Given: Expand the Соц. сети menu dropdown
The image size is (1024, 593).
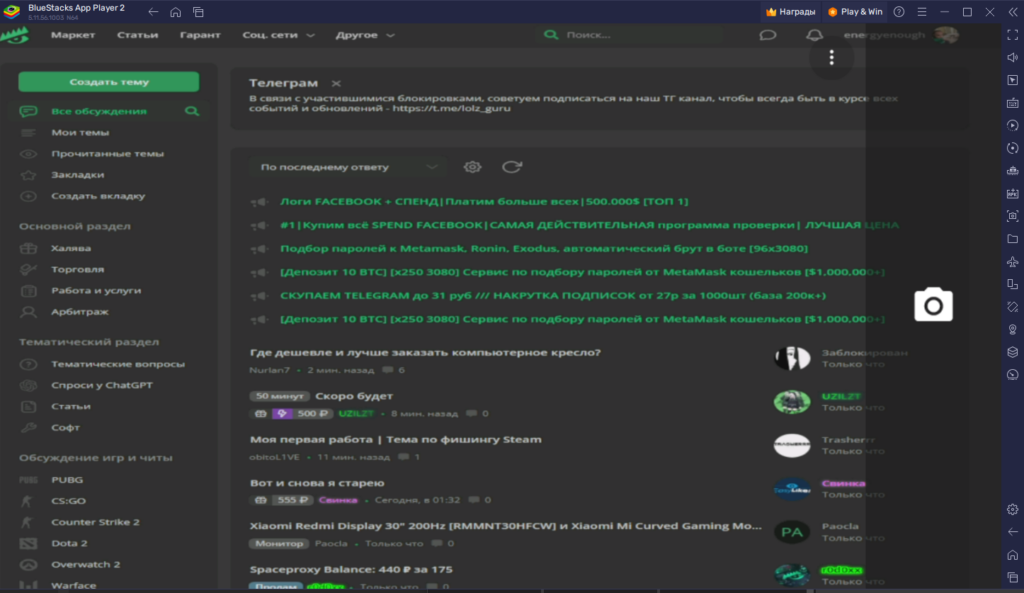Looking at the screenshot, I should (x=278, y=35).
